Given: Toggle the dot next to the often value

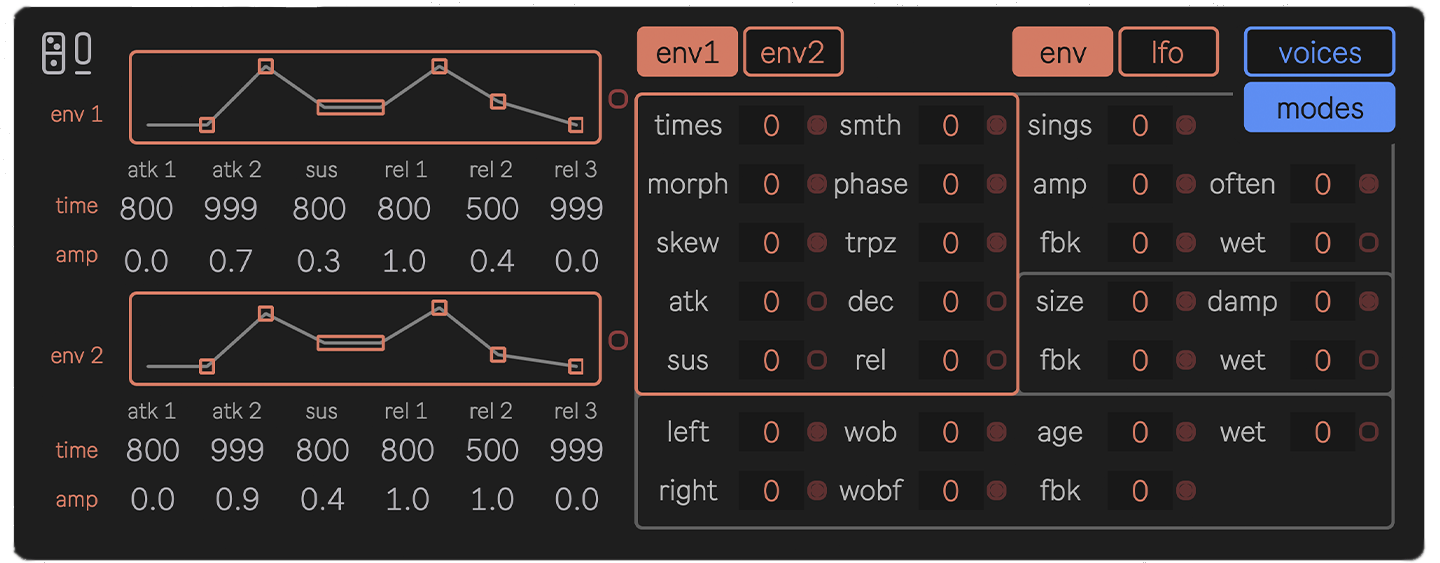Looking at the screenshot, I should tap(1369, 184).
